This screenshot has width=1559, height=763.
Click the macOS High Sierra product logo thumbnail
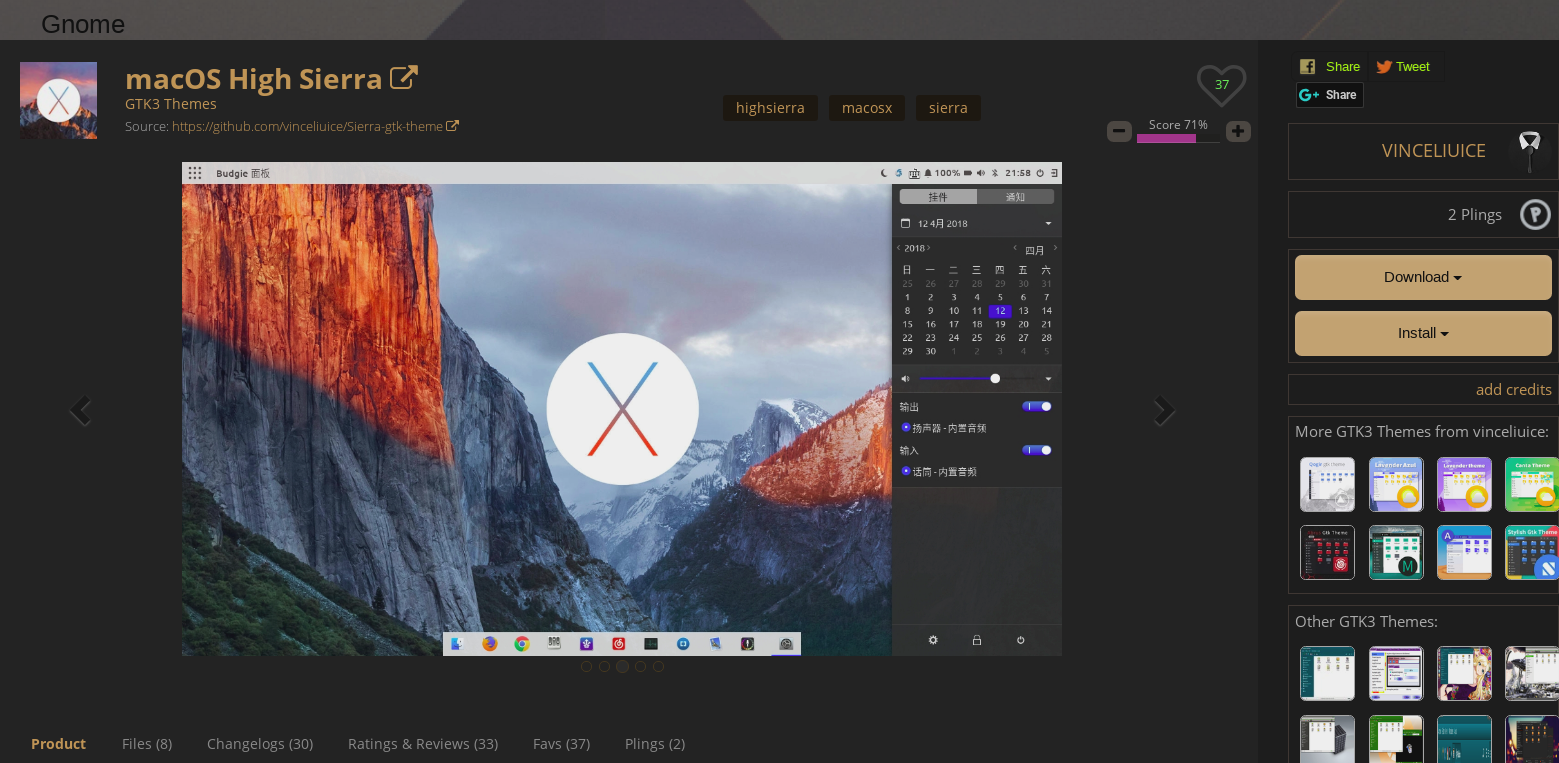[58, 100]
